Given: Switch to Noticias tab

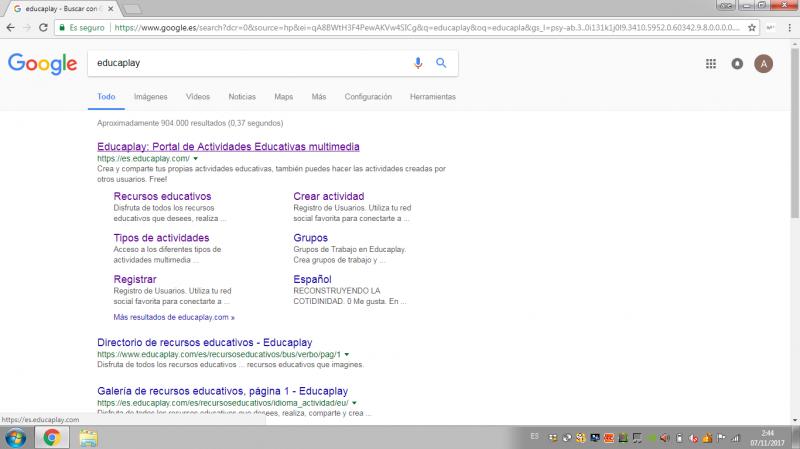Looking at the screenshot, I should [x=242, y=96].
